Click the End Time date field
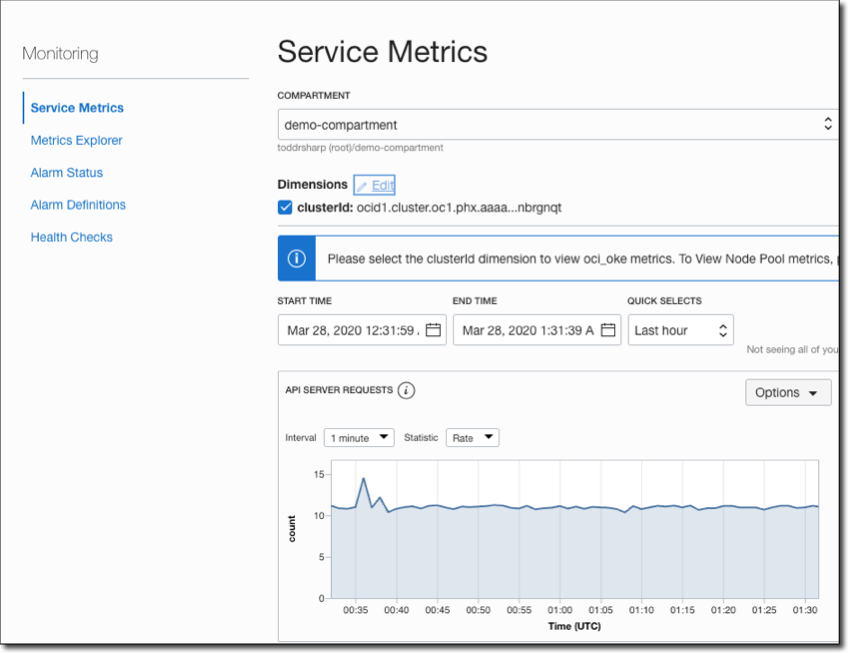The height and width of the screenshot is (653, 848). point(527,330)
